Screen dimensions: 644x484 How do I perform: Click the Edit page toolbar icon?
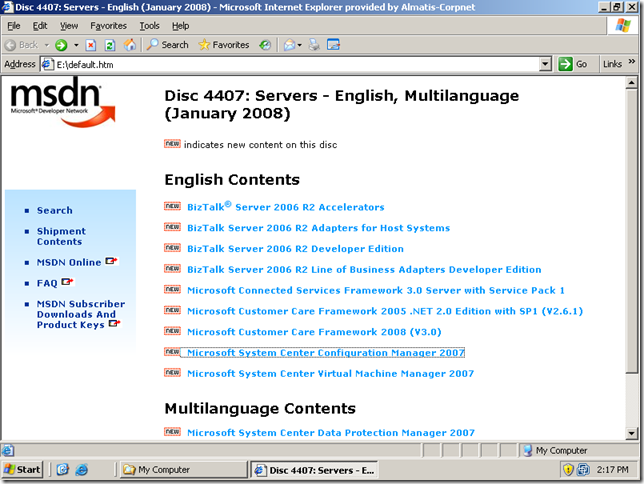click(x=333, y=44)
